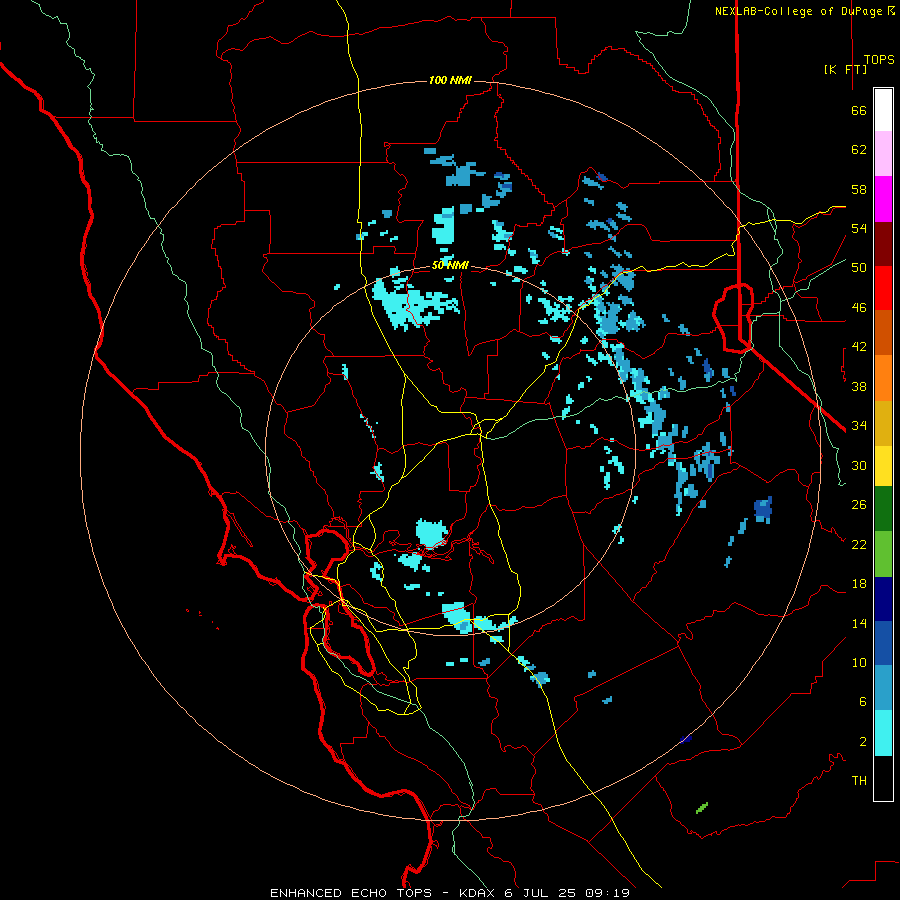Pick the bright red legend swatch
Screen dimensions: 900x900
[883, 288]
